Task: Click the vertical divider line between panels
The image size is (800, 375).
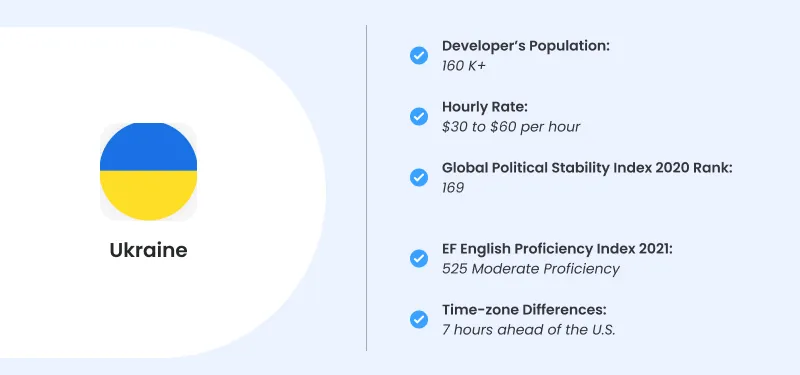Action: (366, 188)
